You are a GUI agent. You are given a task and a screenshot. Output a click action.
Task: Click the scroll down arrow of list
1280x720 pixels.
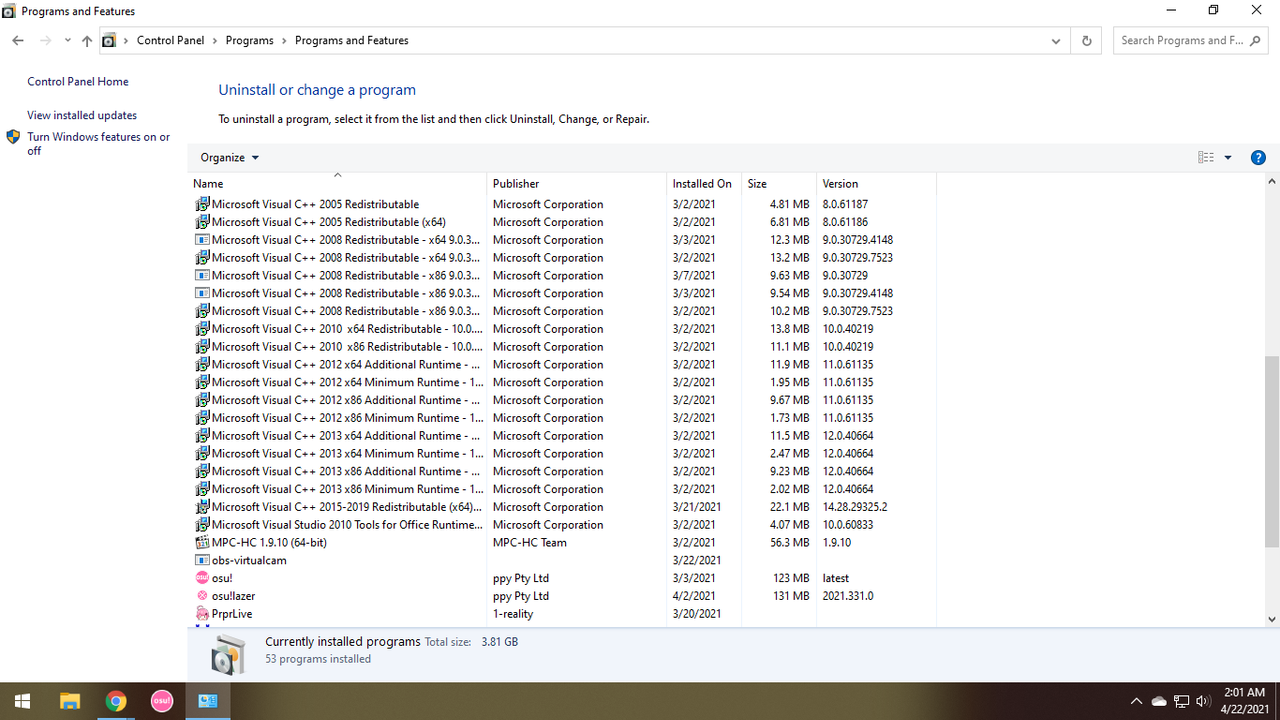coord(1272,619)
